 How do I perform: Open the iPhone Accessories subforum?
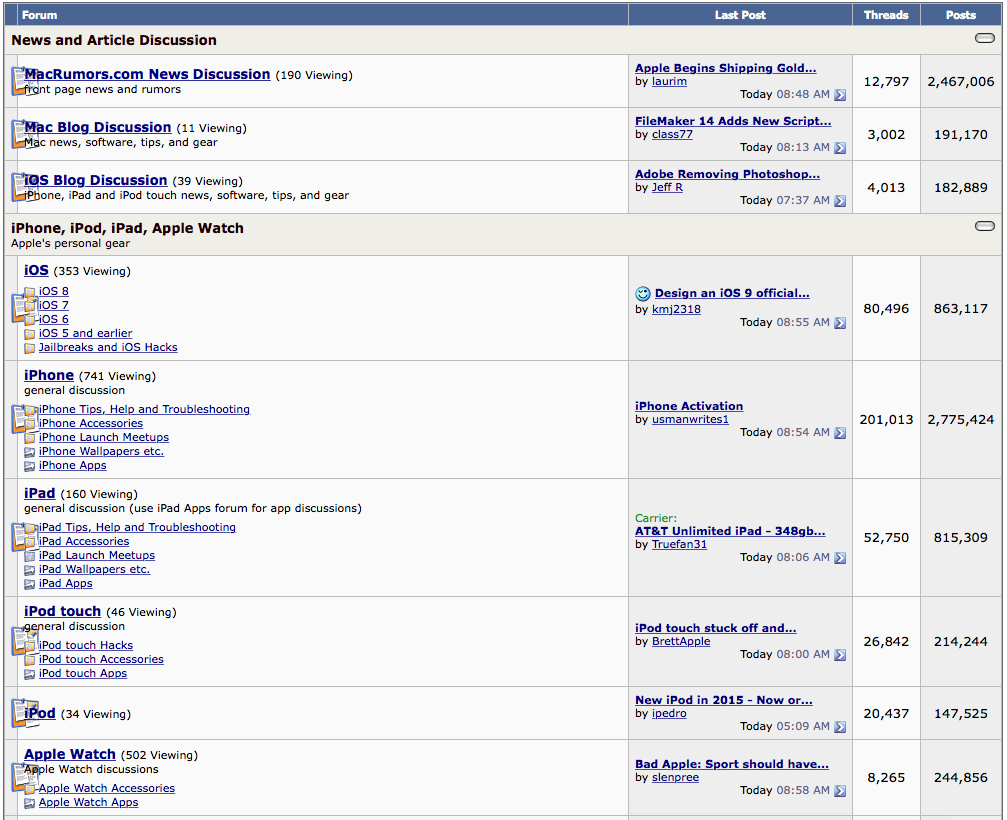pyautogui.click(x=91, y=423)
